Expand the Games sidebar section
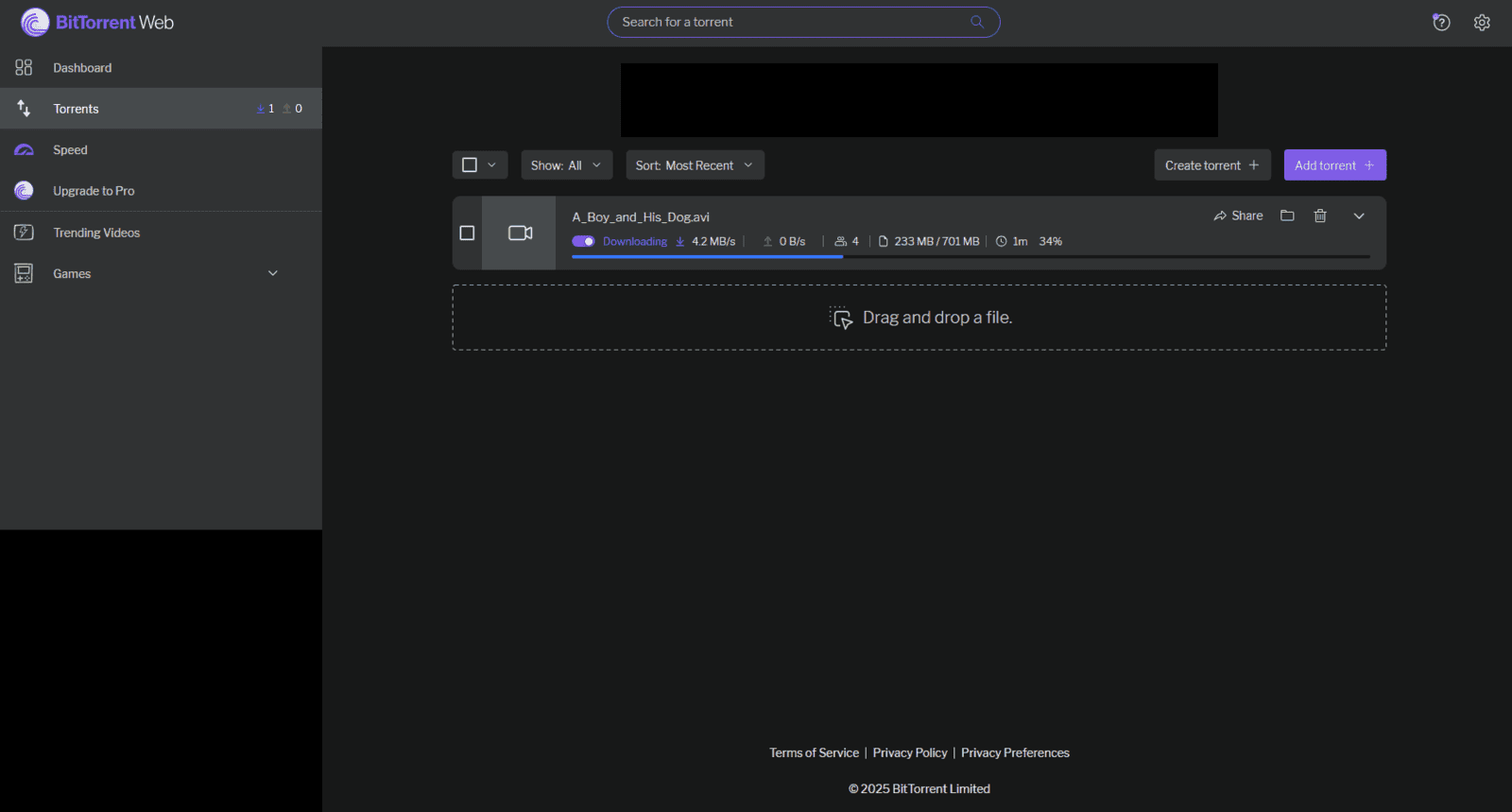This screenshot has height=812, width=1512. (x=273, y=273)
